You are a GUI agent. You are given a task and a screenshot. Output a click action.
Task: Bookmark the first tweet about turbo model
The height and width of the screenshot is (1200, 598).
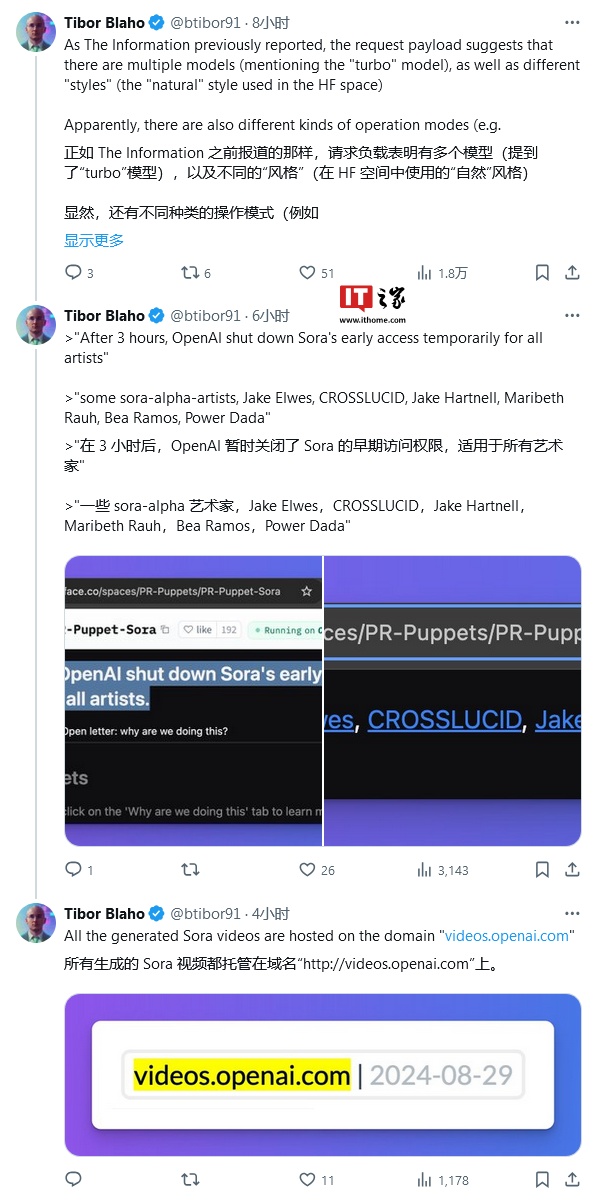[x=541, y=272]
